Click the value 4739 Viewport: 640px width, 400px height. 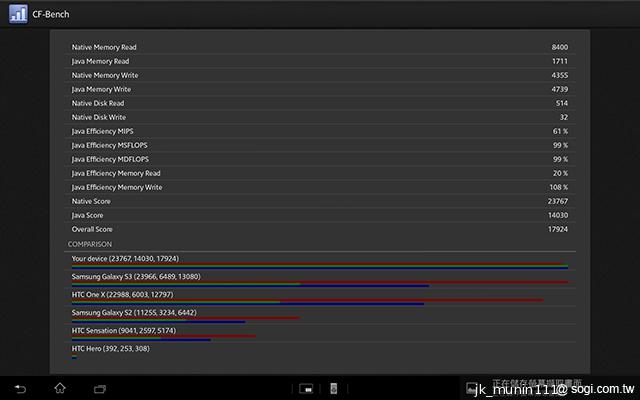click(x=560, y=89)
